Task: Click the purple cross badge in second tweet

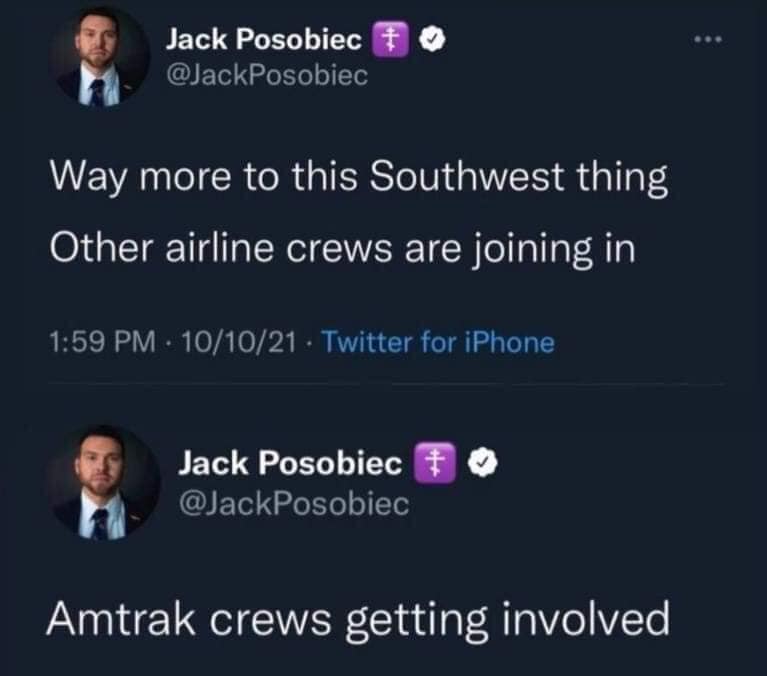Action: point(428,463)
